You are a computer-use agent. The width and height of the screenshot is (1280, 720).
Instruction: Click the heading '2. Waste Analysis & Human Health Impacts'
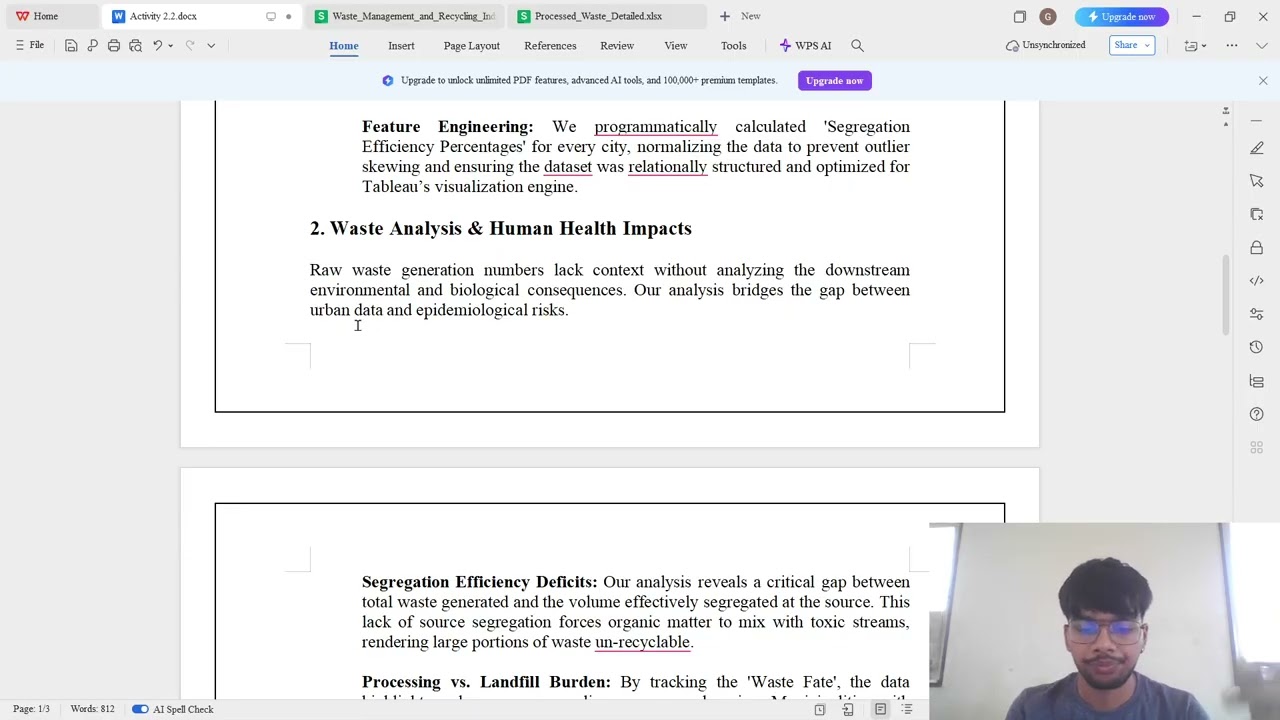click(500, 229)
